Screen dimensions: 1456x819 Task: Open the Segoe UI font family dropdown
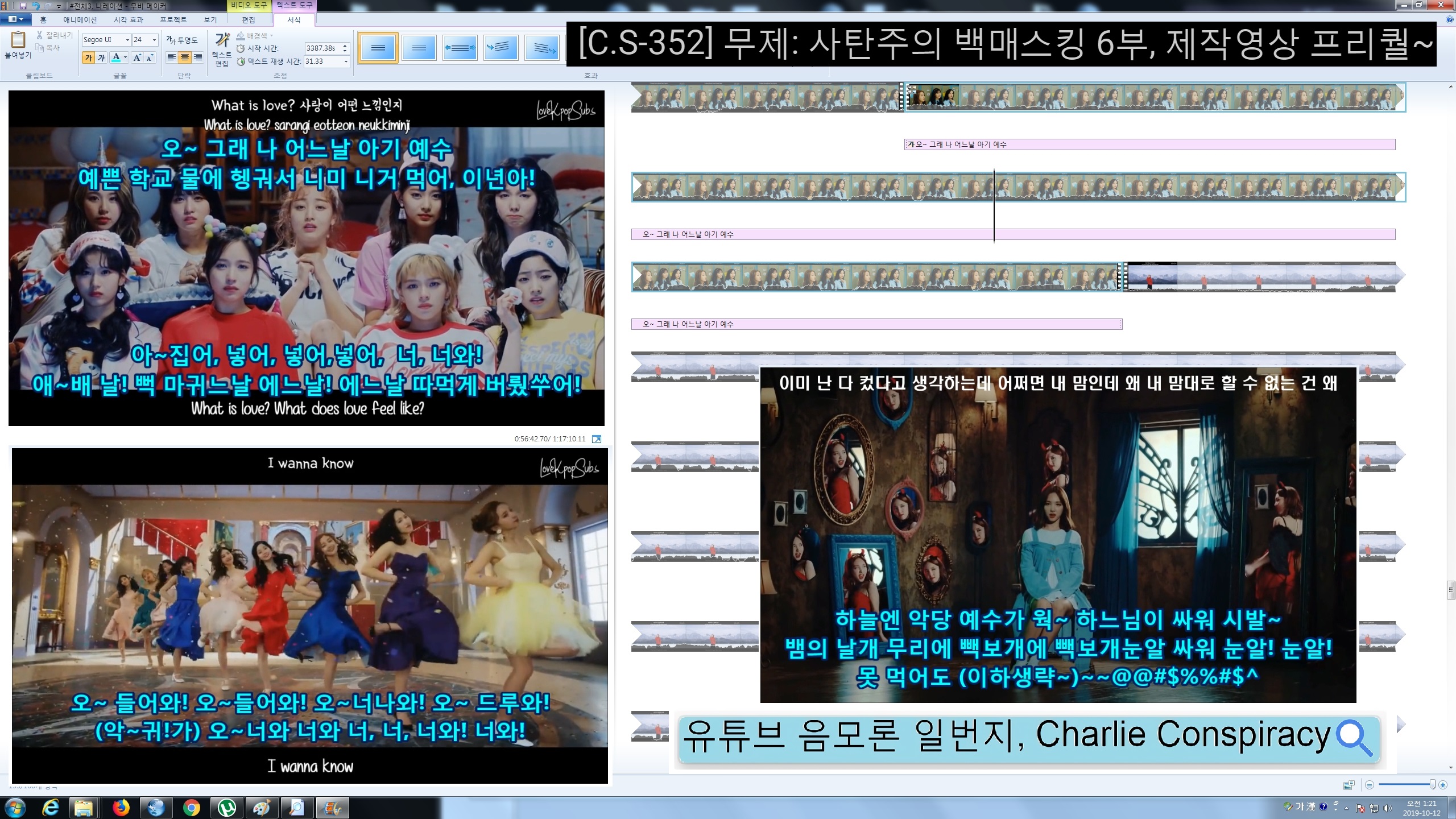pos(127,40)
